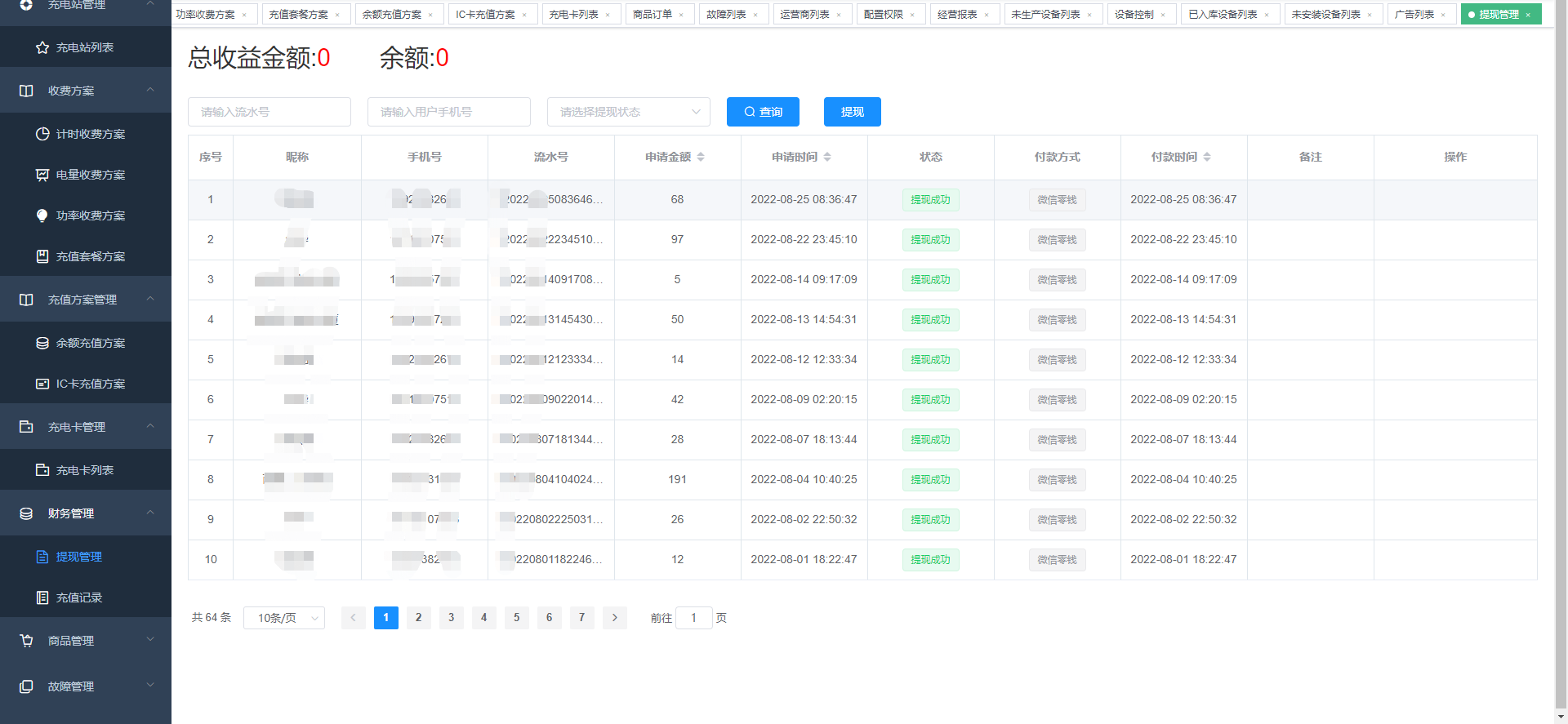Go to page 2
Viewport: 1568px width, 724px height.
[x=419, y=618]
